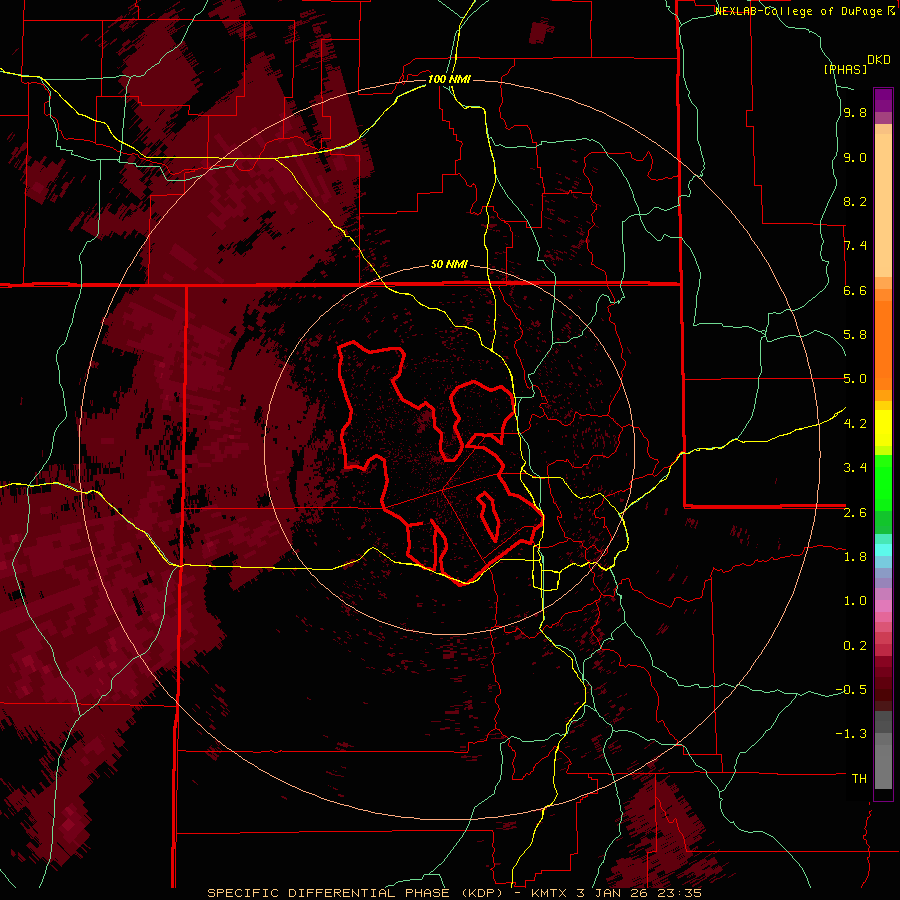Pick the pink segment beside 1.0
Image resolution: width=900 pixels, height=900 pixels.
click(x=883, y=606)
